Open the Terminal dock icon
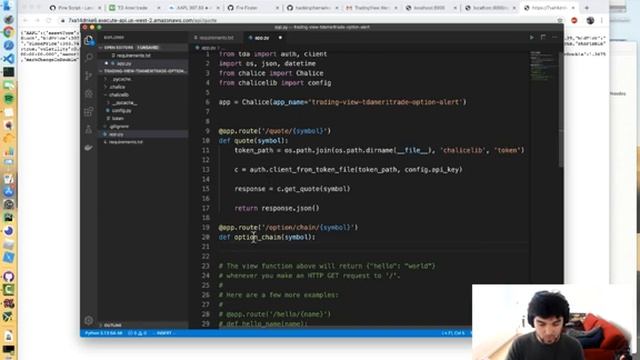The height and width of the screenshot is (360, 640). pyautogui.click(x=8, y=72)
